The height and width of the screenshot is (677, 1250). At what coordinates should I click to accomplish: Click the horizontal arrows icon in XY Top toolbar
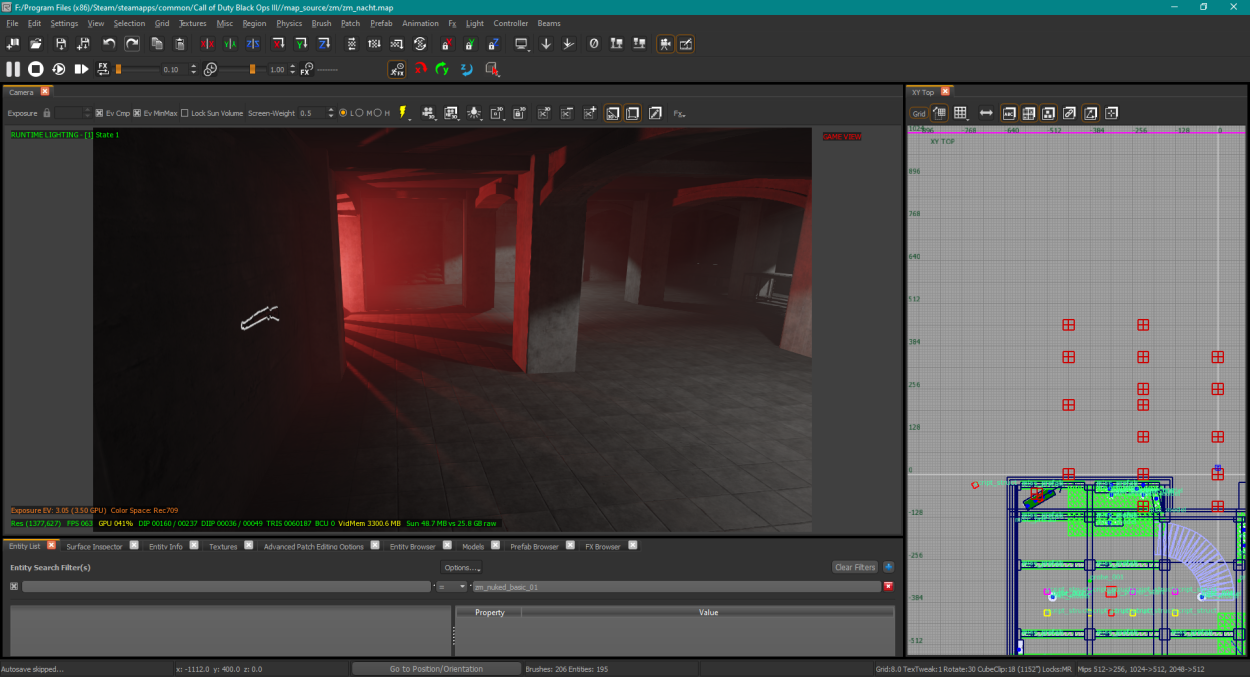coord(986,113)
